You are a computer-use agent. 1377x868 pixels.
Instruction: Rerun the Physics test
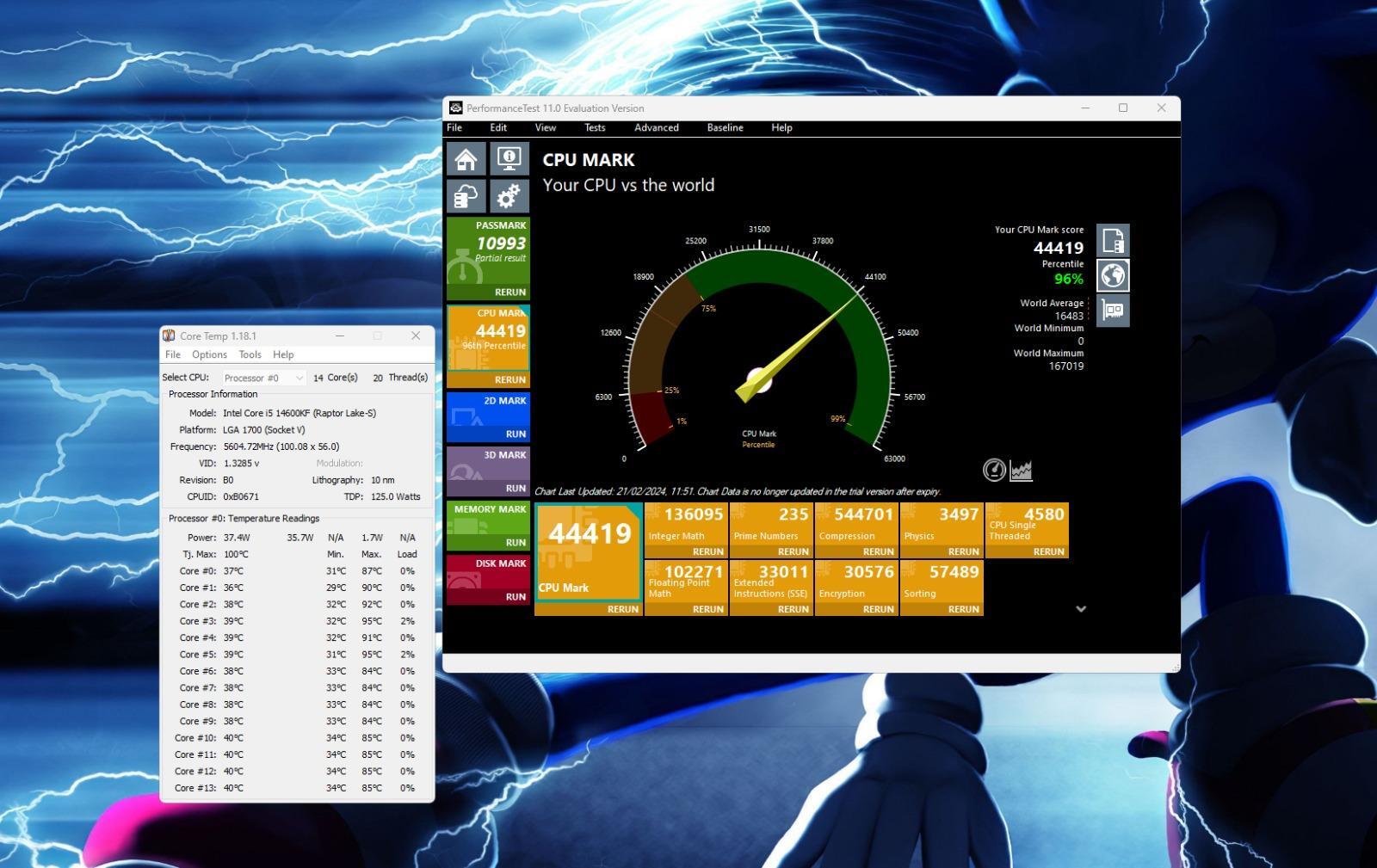pyautogui.click(x=963, y=551)
